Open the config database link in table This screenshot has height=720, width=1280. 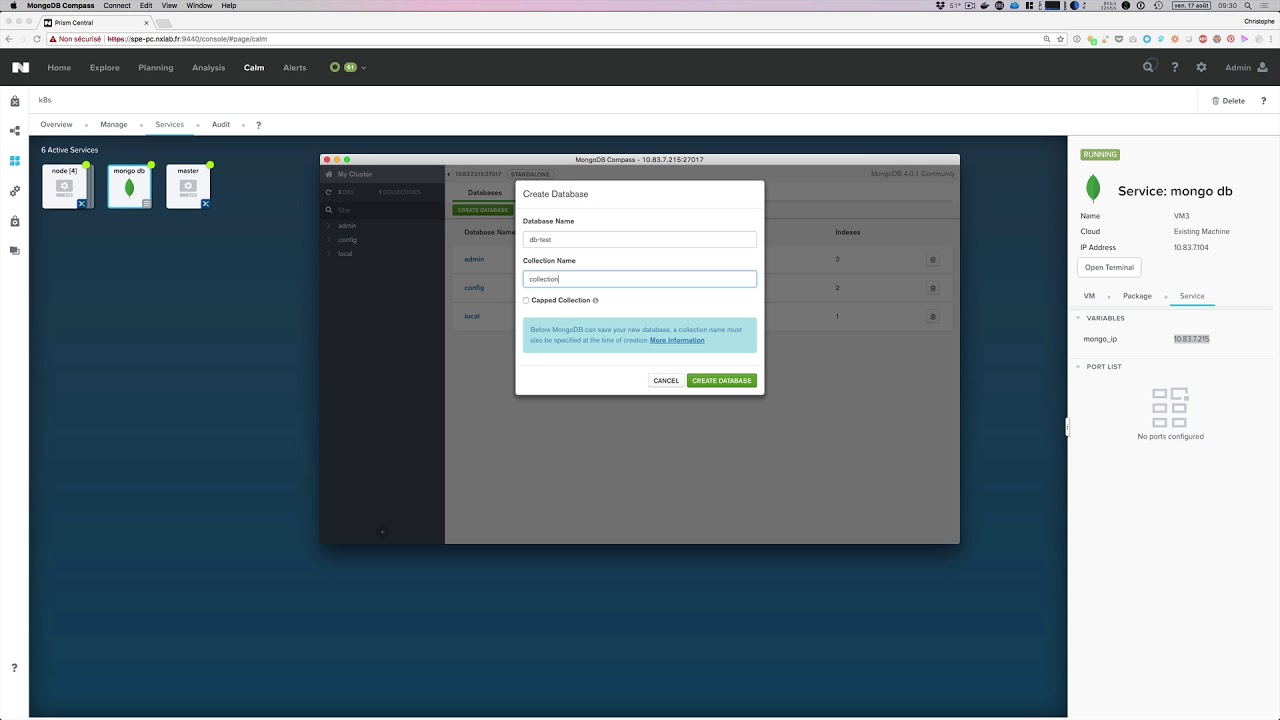474,288
